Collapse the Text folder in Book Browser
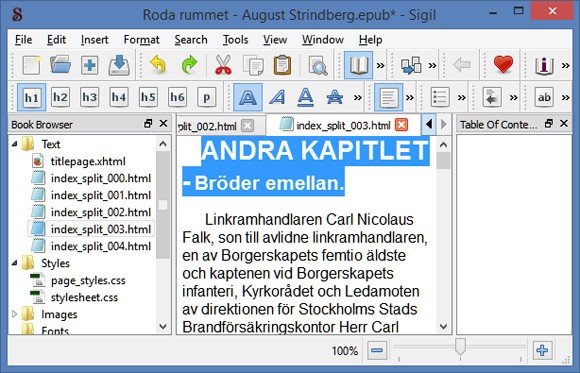Image resolution: width=580 pixels, height=373 pixels. [14, 144]
